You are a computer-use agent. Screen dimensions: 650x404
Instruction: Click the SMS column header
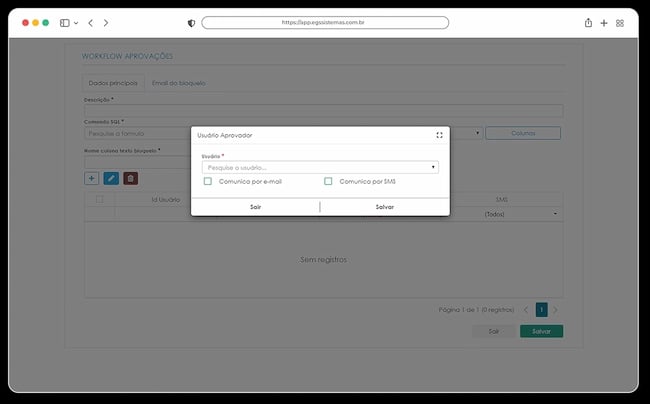click(502, 200)
